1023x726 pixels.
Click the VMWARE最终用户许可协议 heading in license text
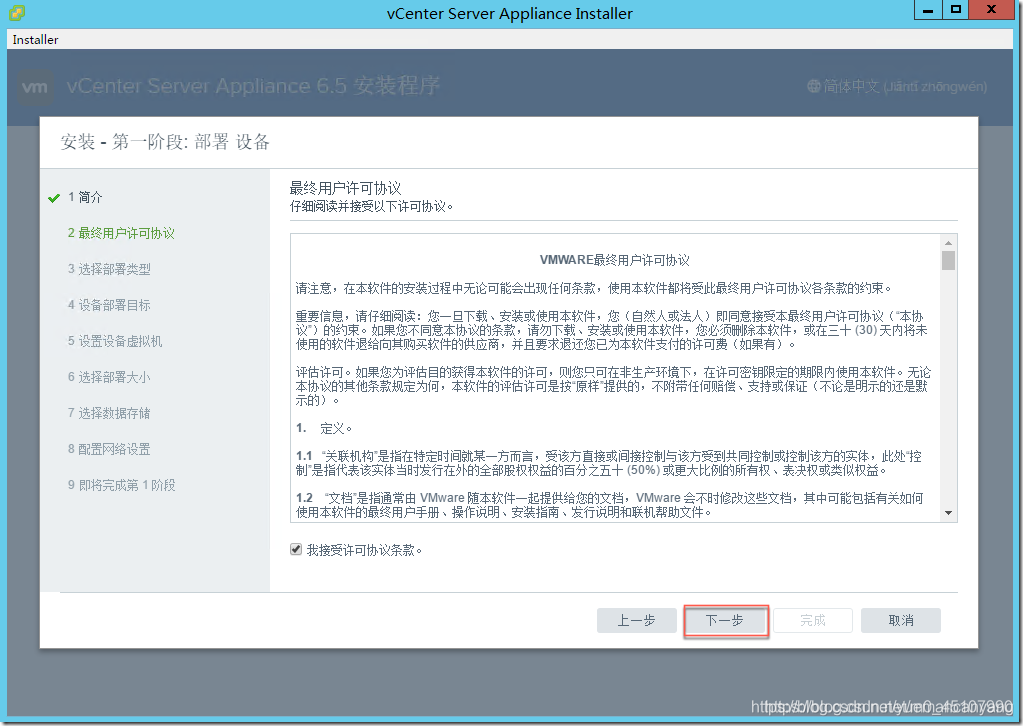615,260
